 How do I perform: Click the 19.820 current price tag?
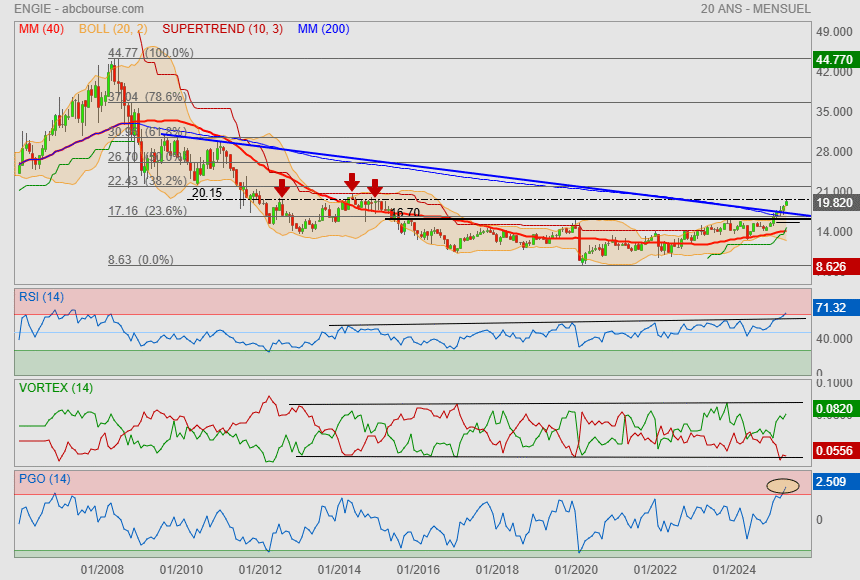834,203
